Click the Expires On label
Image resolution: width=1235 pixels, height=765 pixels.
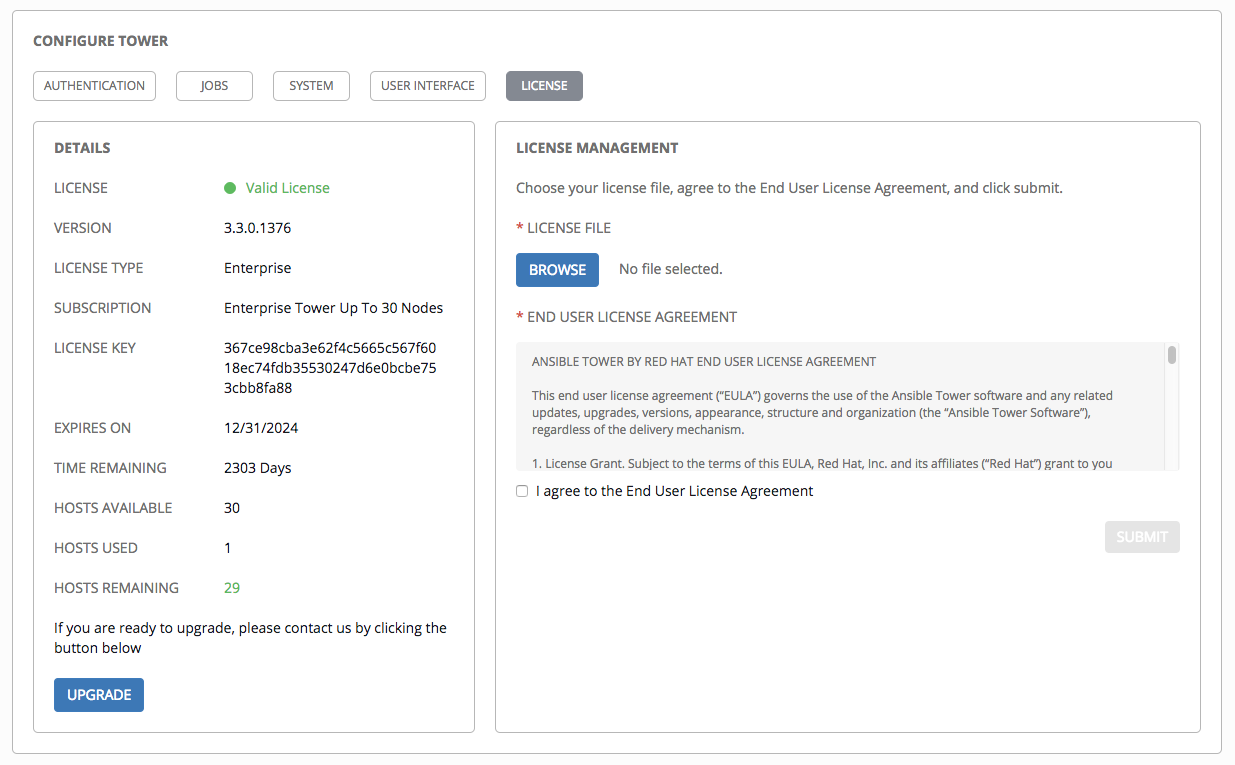92,428
